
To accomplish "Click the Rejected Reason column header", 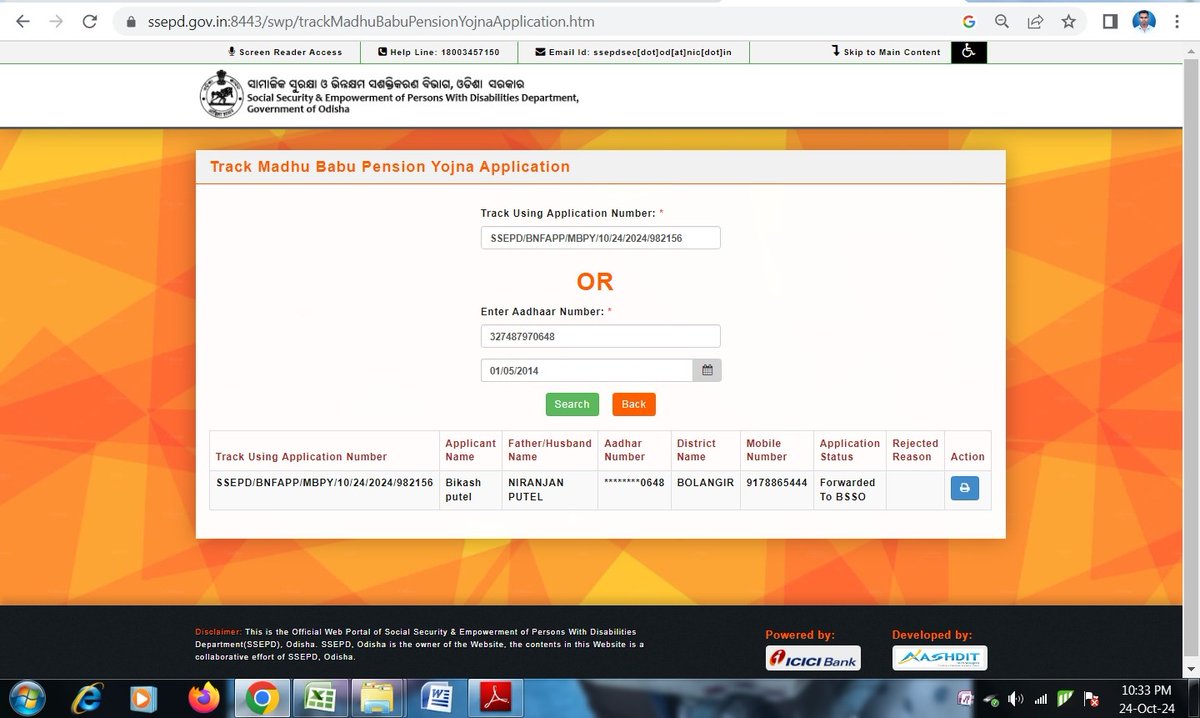I will click(915, 450).
